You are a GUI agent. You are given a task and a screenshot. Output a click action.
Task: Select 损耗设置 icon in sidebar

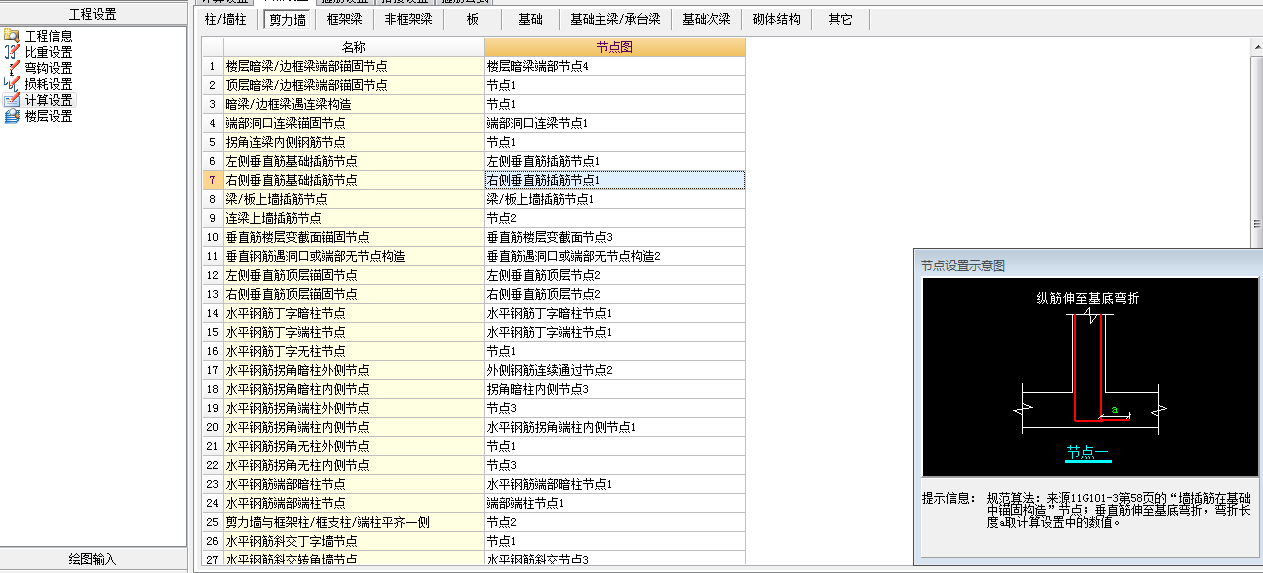click(x=12, y=84)
